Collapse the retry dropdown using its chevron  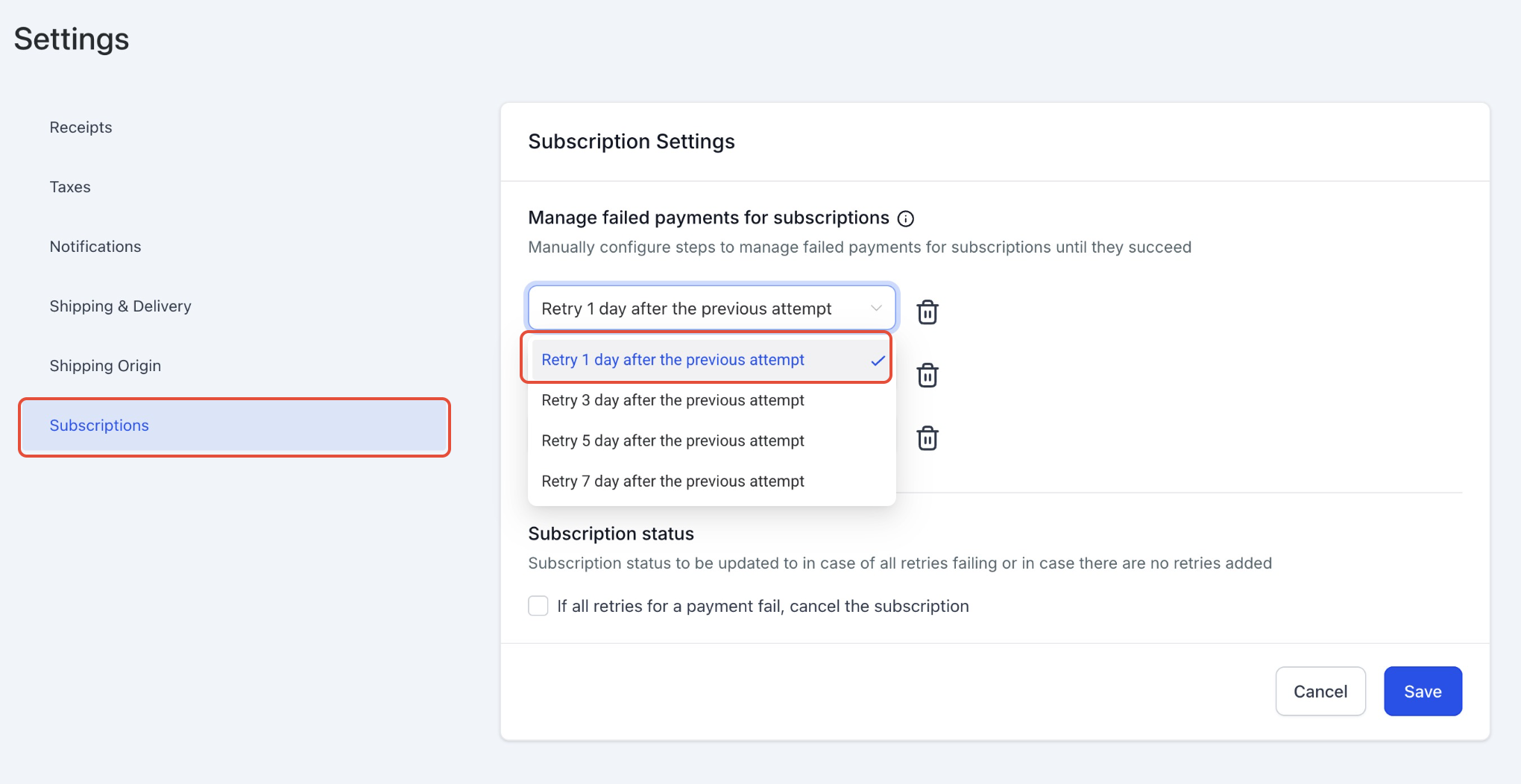(876, 309)
